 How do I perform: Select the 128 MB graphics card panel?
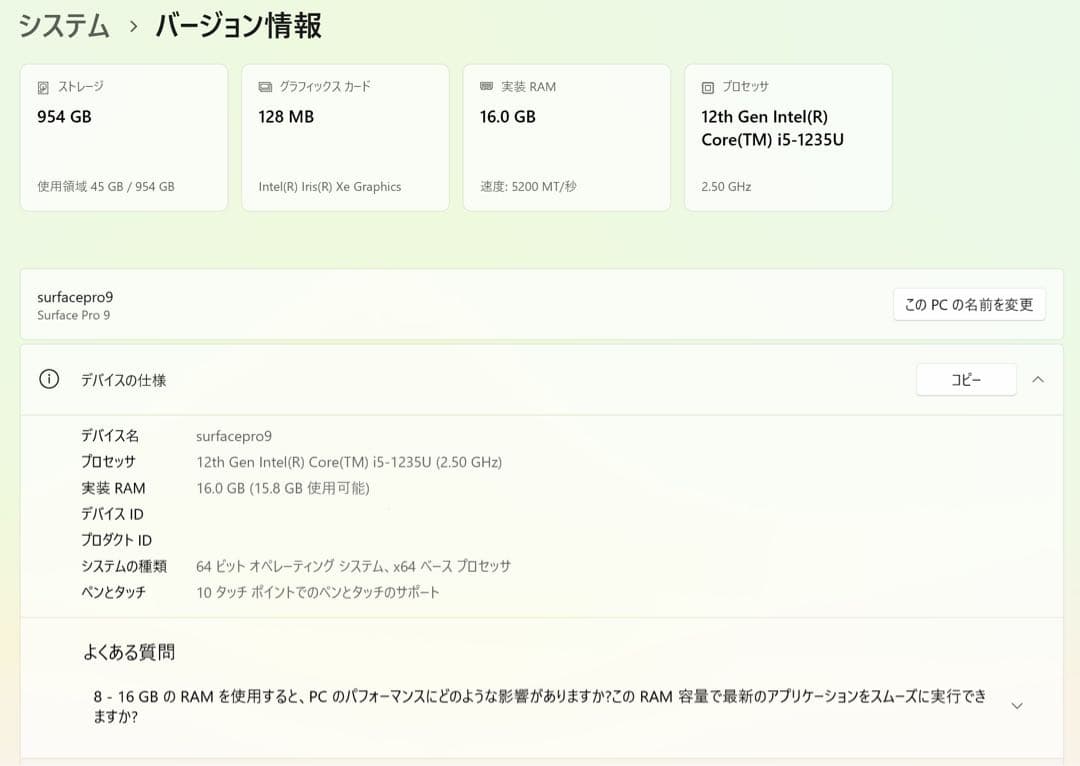[344, 137]
